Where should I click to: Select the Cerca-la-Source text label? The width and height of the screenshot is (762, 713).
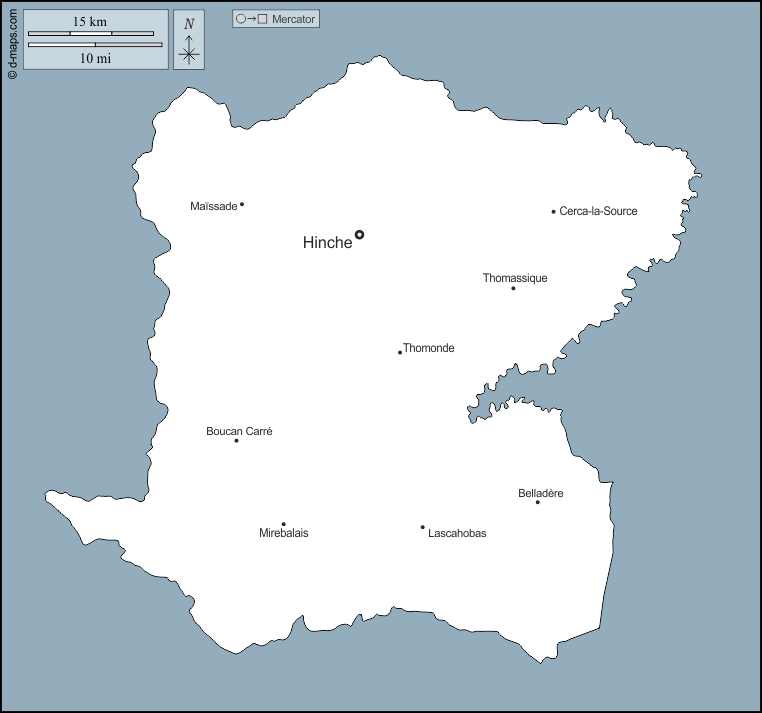point(598,211)
